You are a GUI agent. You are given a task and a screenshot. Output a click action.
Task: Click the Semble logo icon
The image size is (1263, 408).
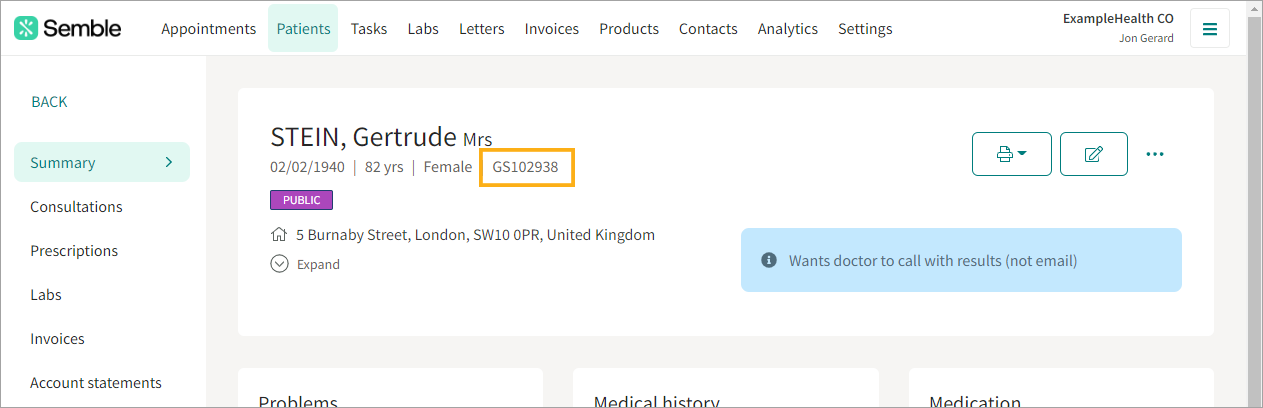pos(26,28)
